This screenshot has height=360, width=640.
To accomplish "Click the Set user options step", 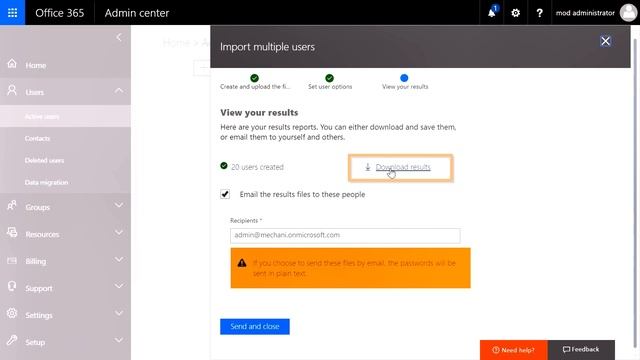I will [x=330, y=82].
